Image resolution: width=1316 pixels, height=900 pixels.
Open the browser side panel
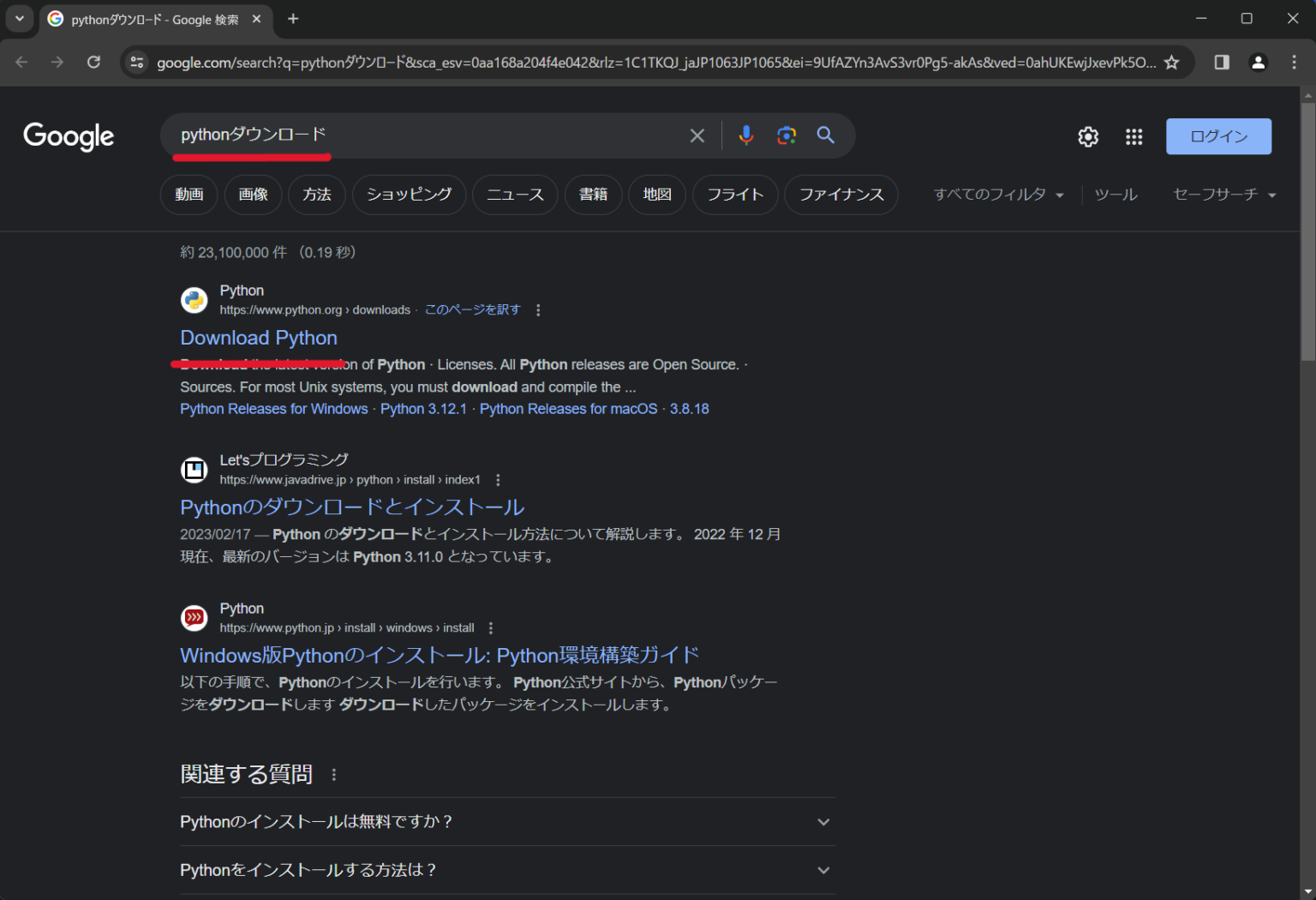click(x=1222, y=62)
